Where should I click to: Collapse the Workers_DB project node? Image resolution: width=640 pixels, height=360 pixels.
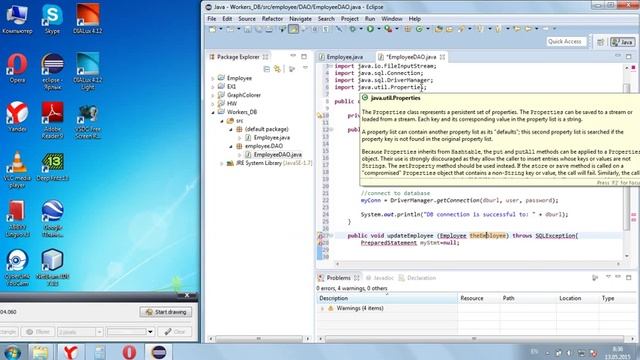click(x=213, y=112)
